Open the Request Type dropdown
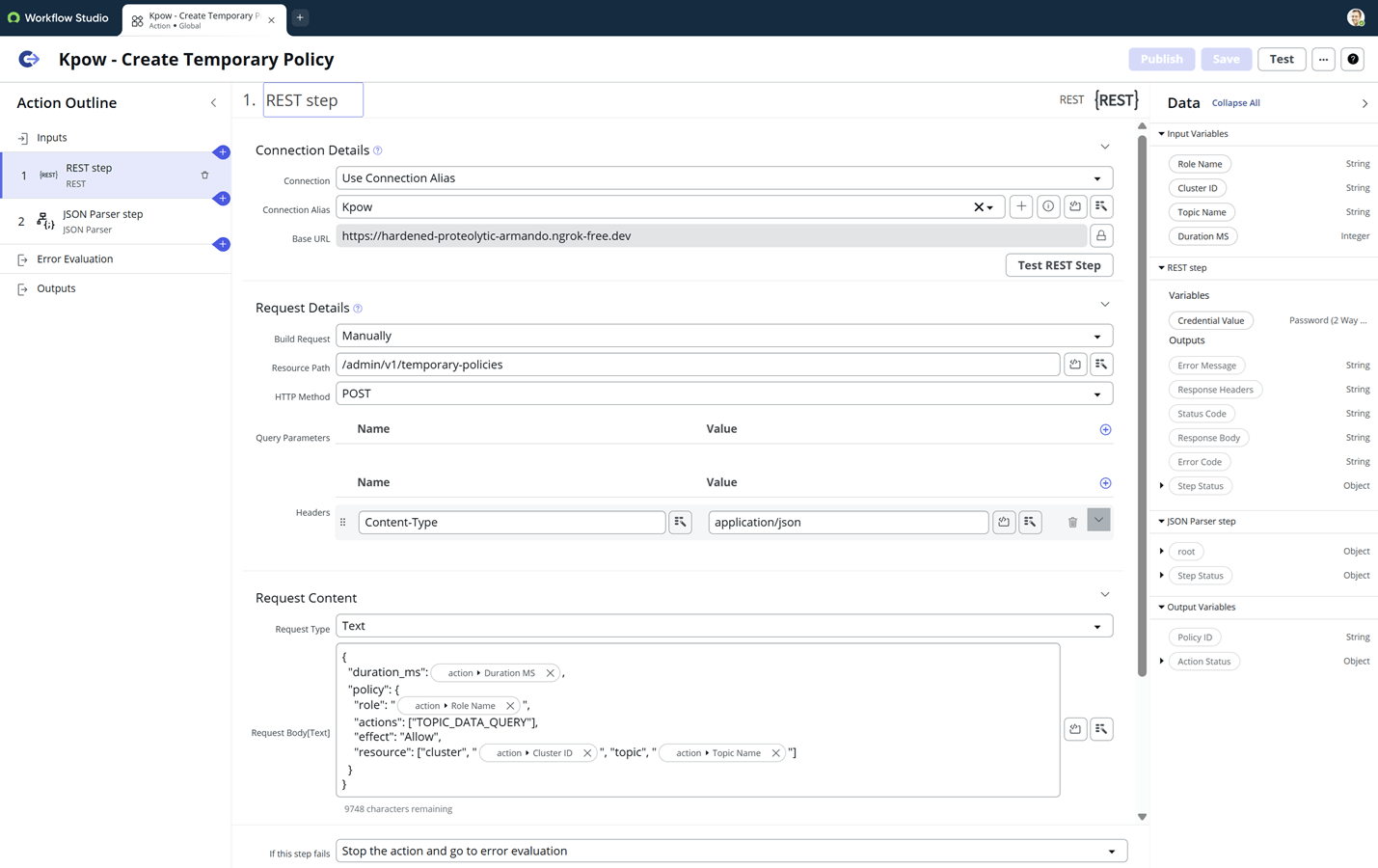 pos(724,626)
